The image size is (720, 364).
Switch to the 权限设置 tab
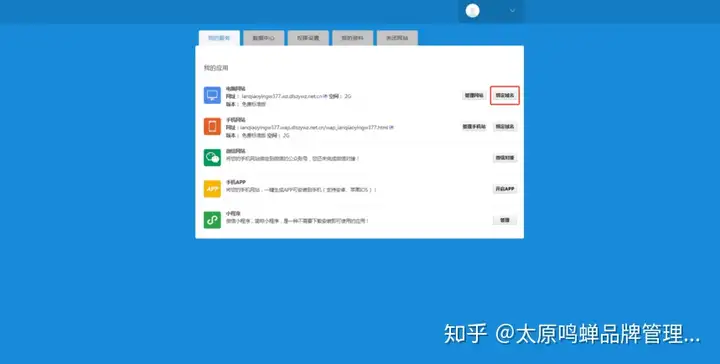(x=308, y=38)
